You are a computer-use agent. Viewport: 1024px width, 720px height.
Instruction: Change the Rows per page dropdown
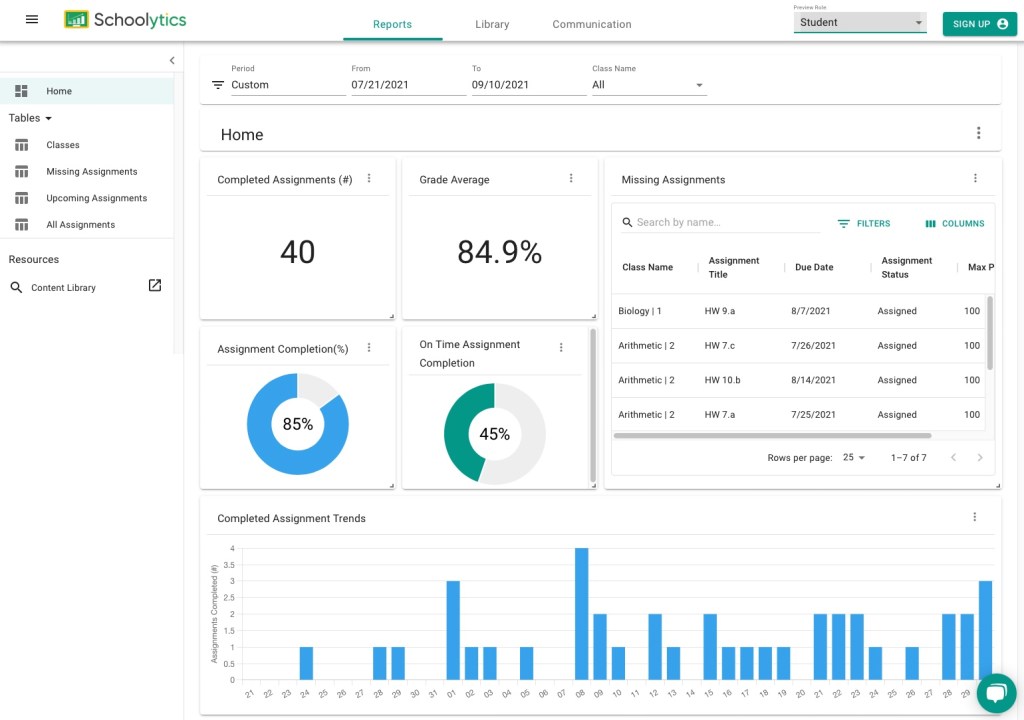pos(854,457)
